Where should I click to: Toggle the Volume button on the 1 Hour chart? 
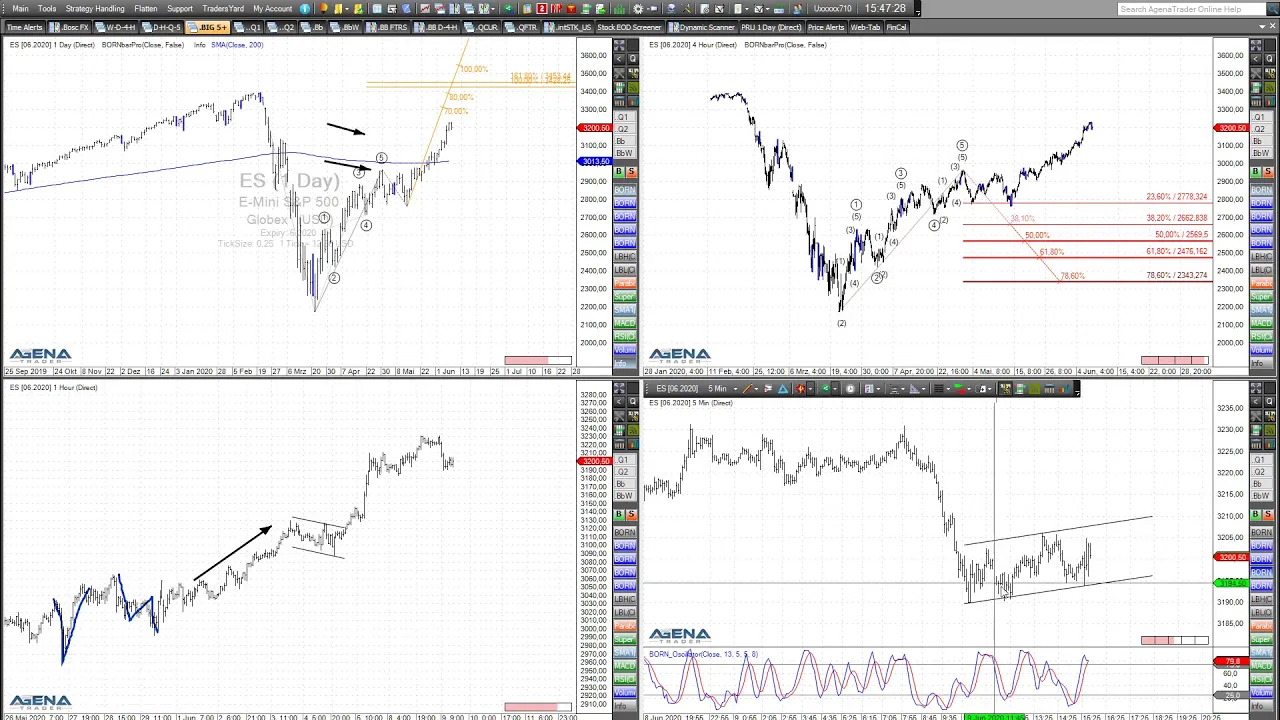coord(624,693)
